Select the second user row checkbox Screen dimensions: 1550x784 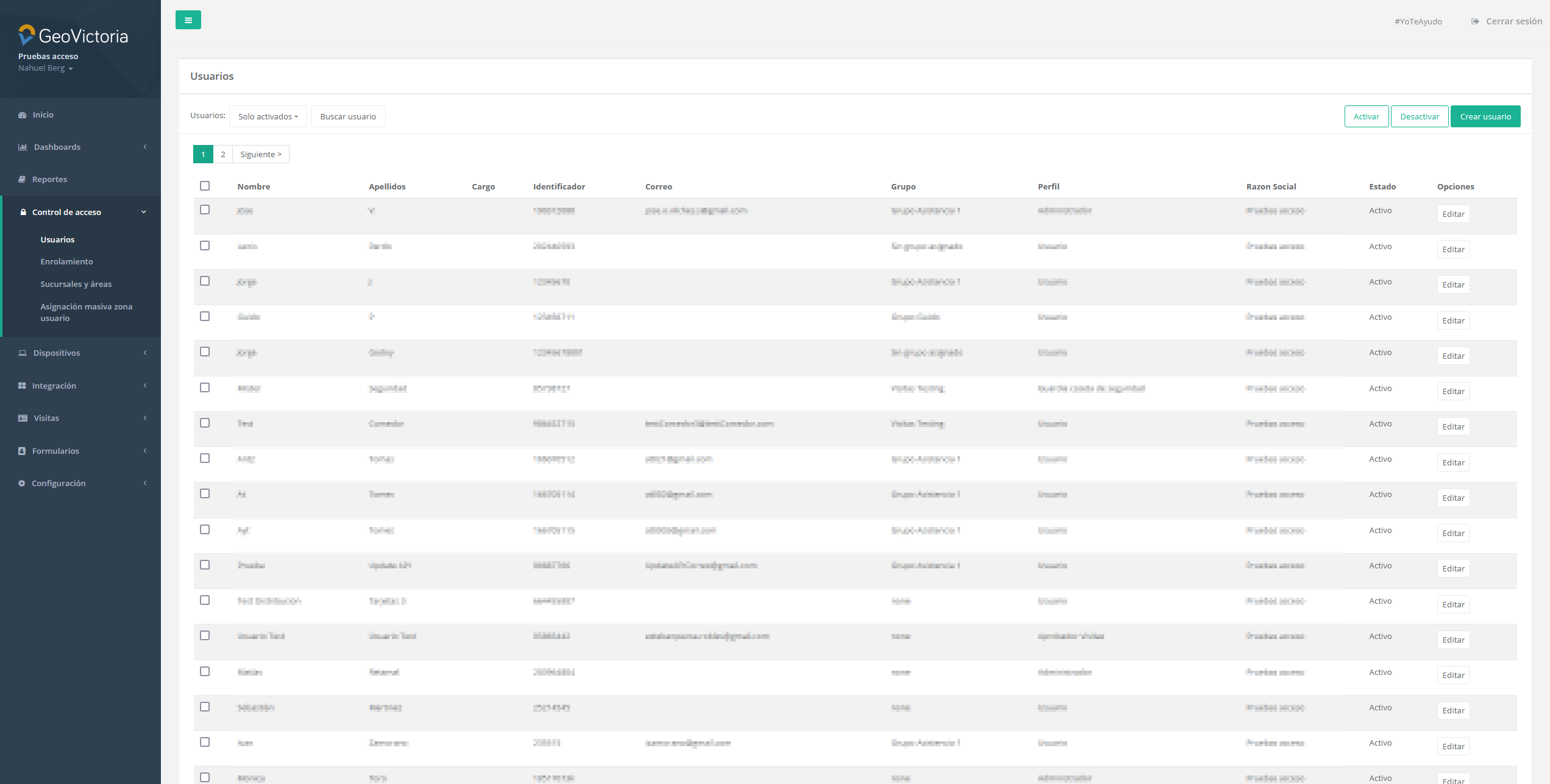tap(205, 245)
